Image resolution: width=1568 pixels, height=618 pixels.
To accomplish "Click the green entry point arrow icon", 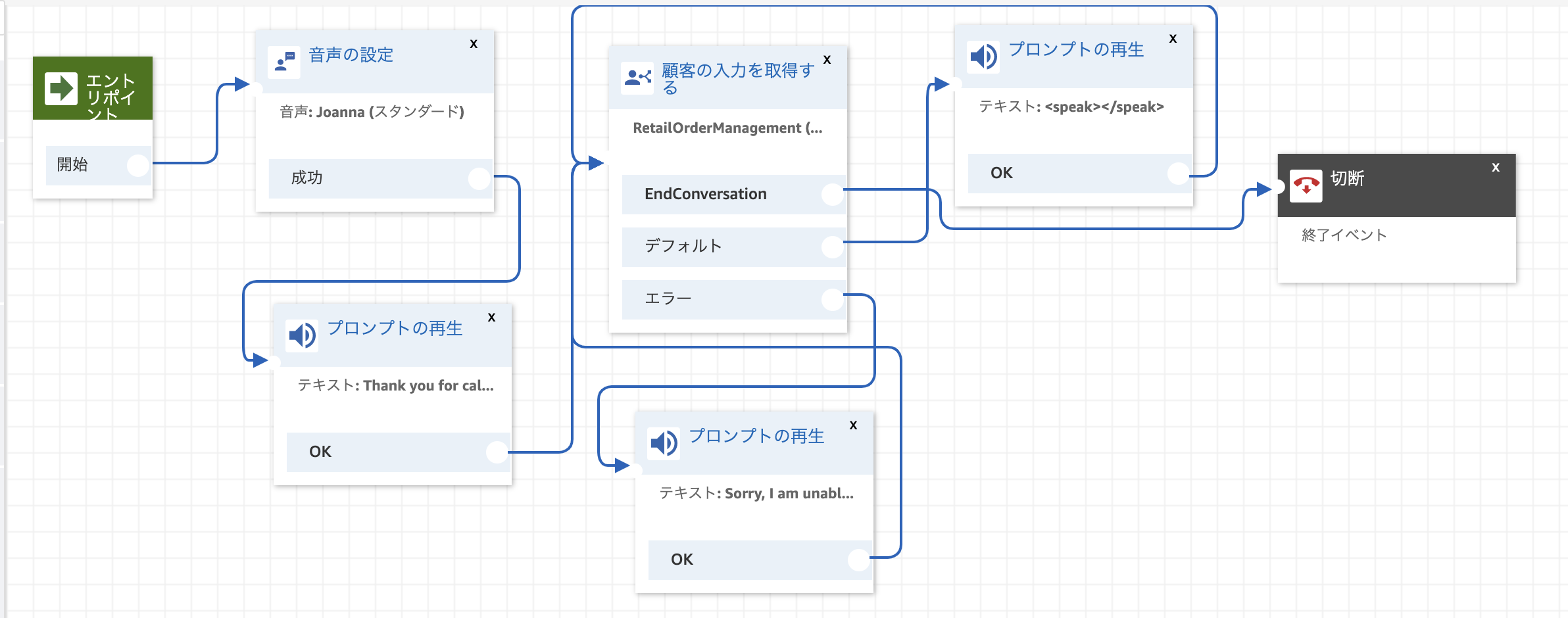I will [x=61, y=89].
